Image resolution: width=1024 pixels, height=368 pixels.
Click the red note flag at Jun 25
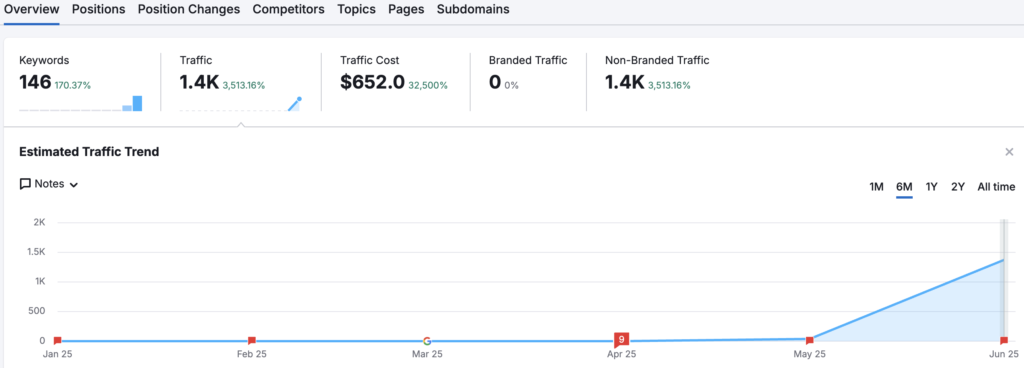pos(1004,340)
